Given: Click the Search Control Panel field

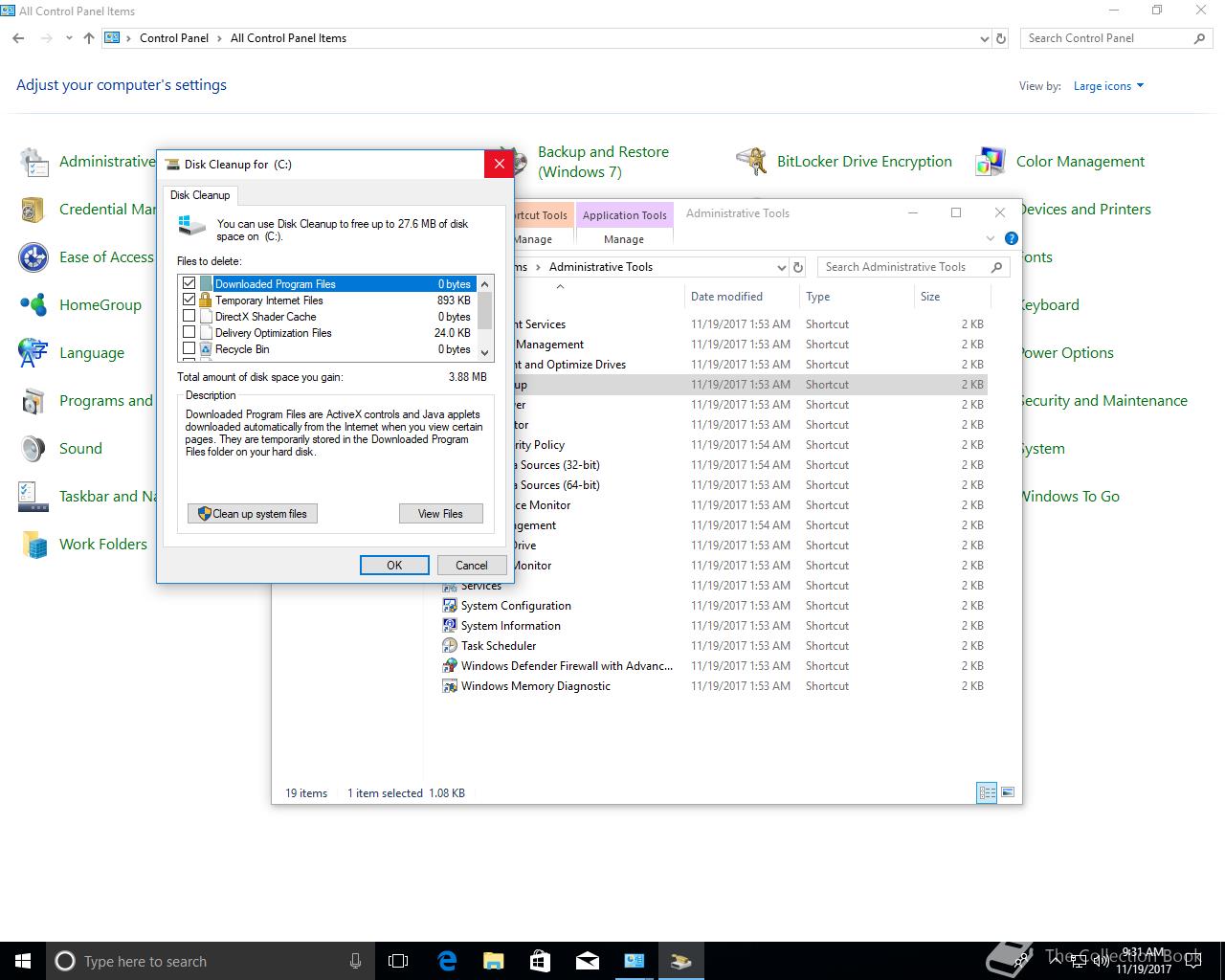Looking at the screenshot, I should [x=1117, y=38].
